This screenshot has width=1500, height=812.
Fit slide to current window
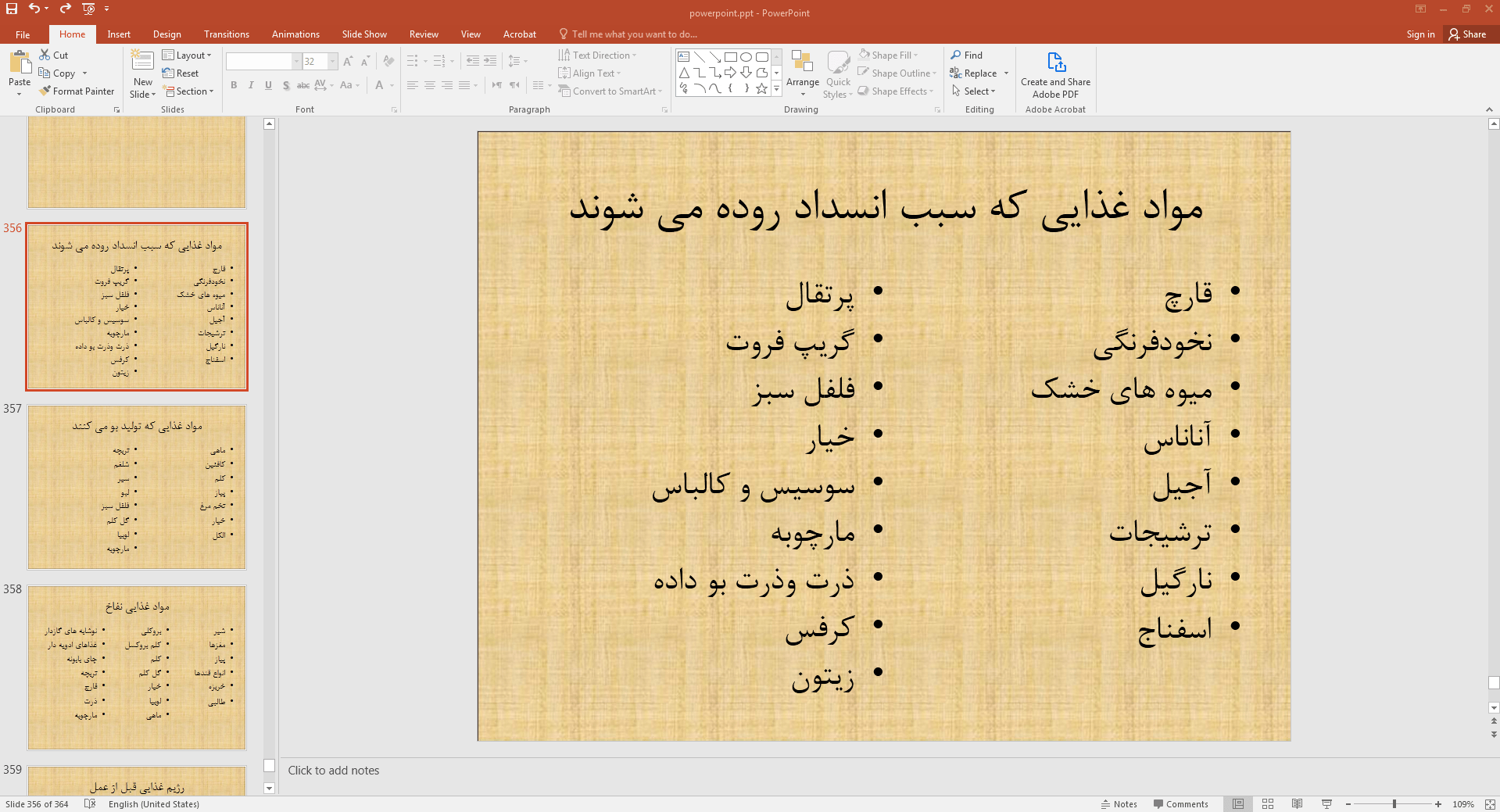1489,803
